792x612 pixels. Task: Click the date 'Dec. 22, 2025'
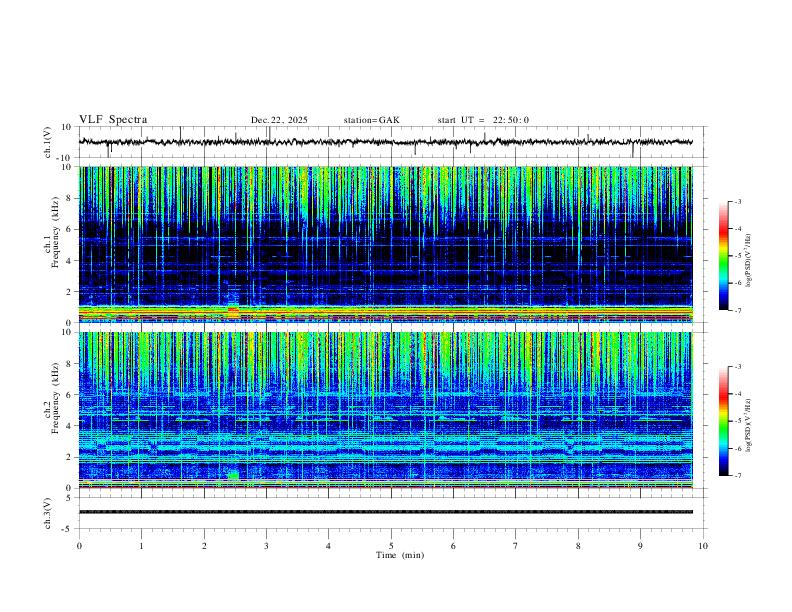pyautogui.click(x=279, y=120)
